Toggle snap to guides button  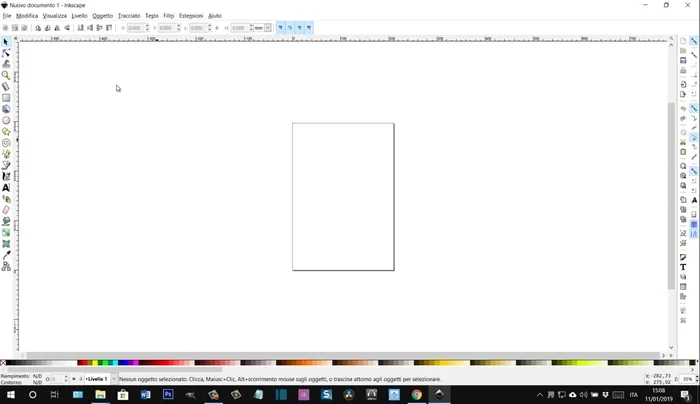[x=694, y=234]
